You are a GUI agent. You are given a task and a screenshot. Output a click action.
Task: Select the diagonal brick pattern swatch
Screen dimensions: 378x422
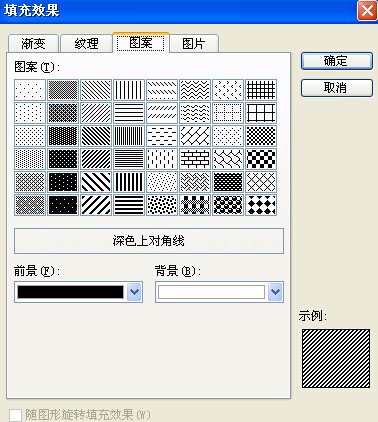(195, 136)
